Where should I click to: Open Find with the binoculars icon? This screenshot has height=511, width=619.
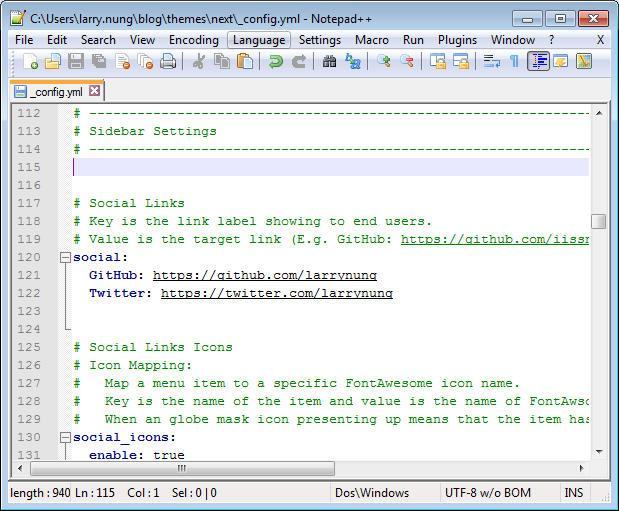pos(329,62)
